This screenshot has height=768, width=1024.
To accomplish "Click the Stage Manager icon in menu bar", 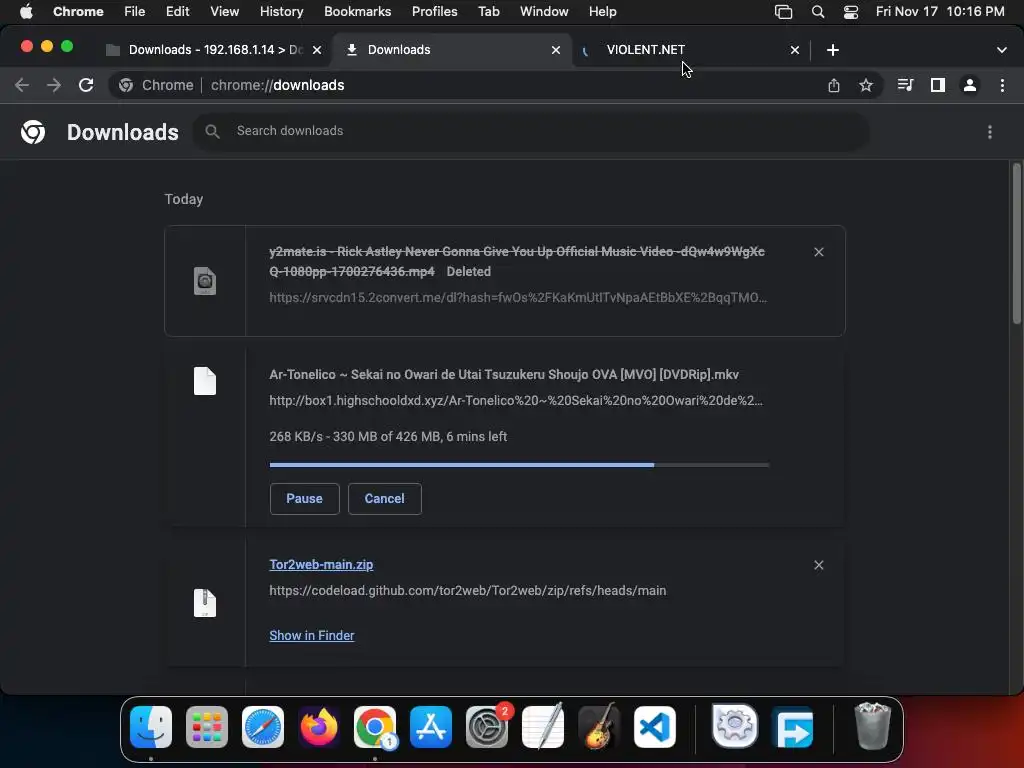I will 784,11.
